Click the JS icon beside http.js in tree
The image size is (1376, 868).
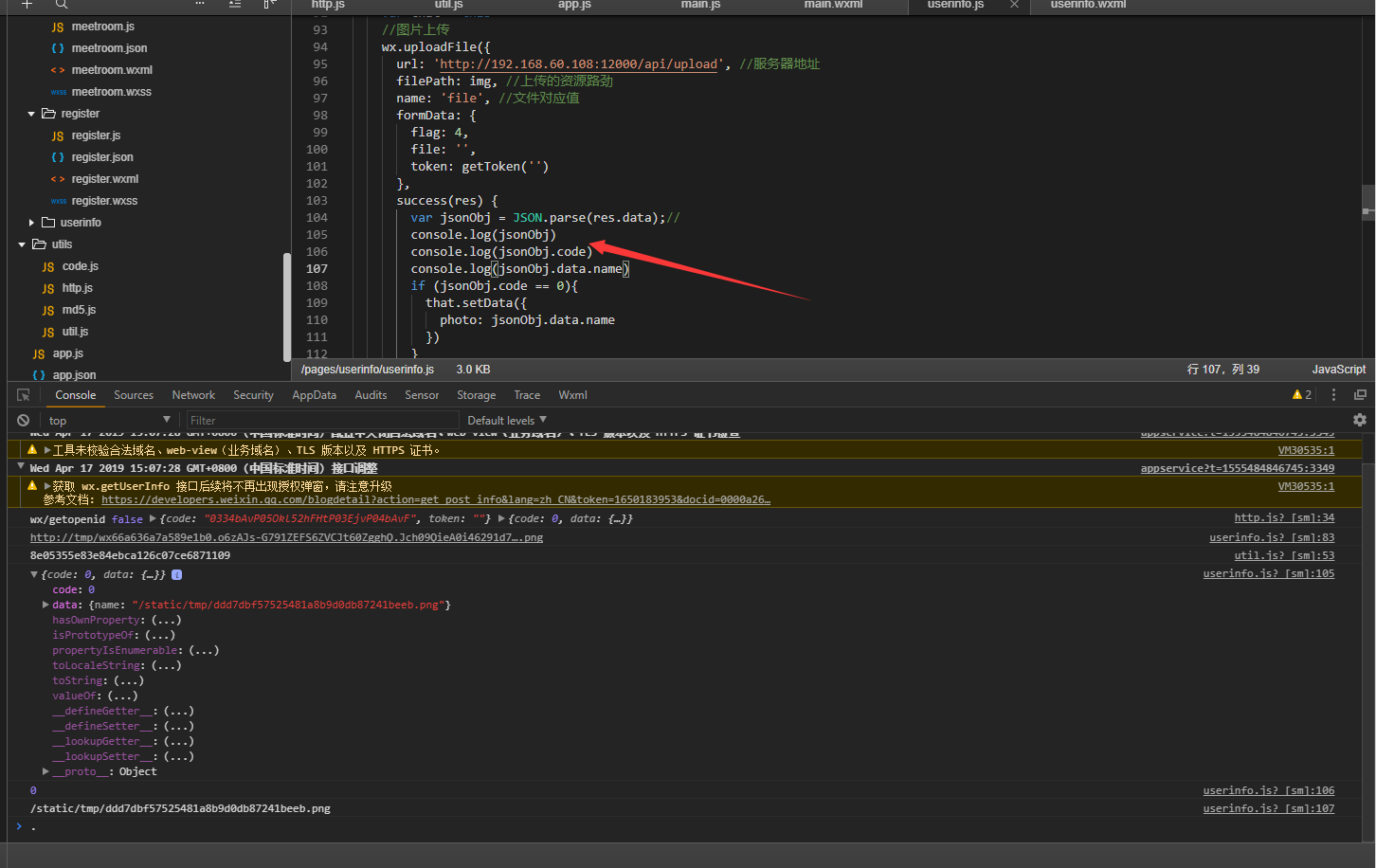(48, 289)
